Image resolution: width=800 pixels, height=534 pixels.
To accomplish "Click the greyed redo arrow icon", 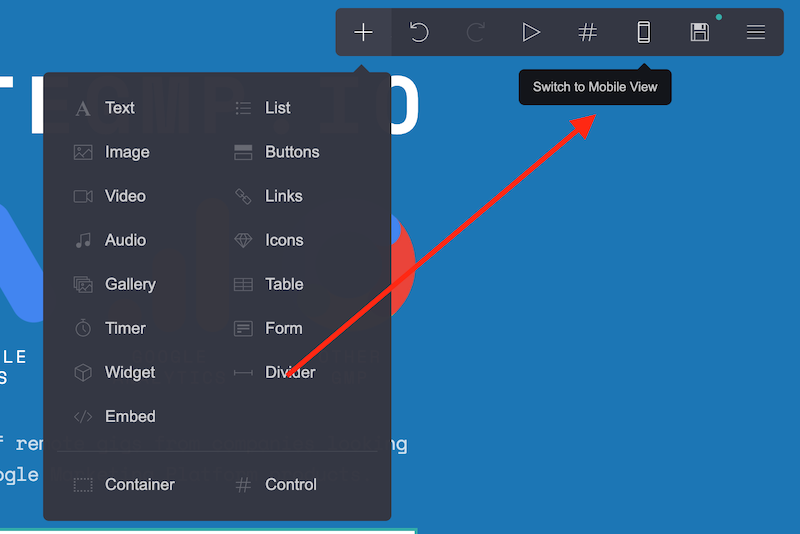I will tap(476, 32).
